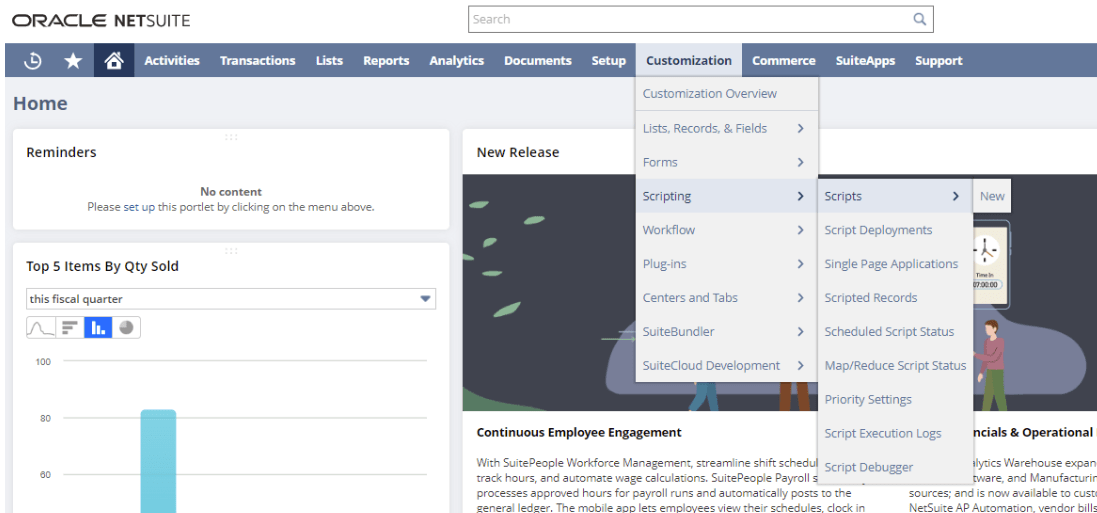1097x513 pixels.
Task: Go to the Home house icon
Action: pos(114,61)
